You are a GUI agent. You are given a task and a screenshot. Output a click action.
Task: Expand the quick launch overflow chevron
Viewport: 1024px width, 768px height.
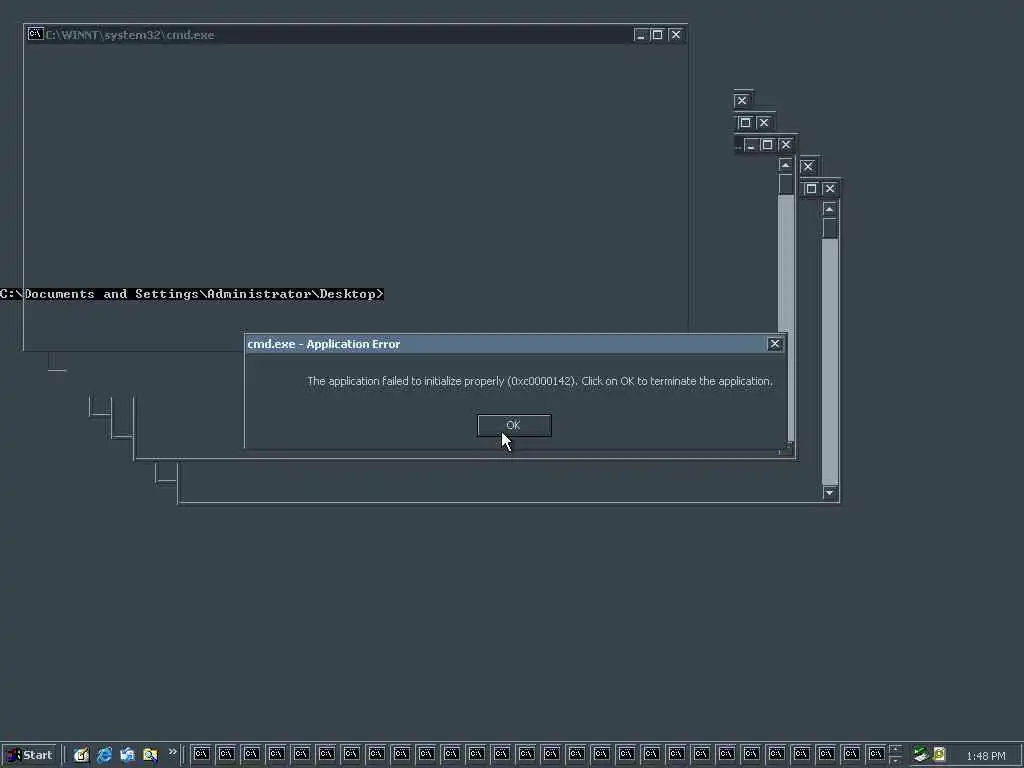tap(172, 752)
